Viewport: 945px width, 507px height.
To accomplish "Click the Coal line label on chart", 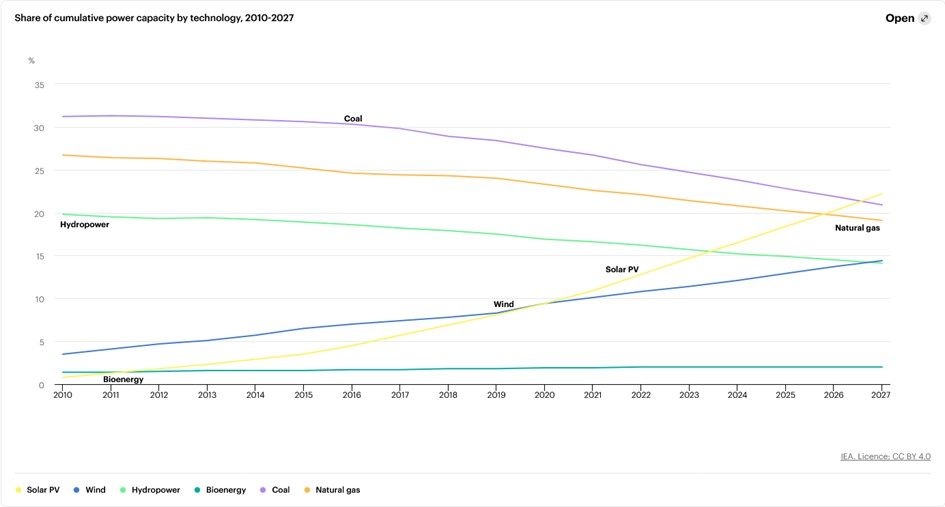I will pos(353,119).
